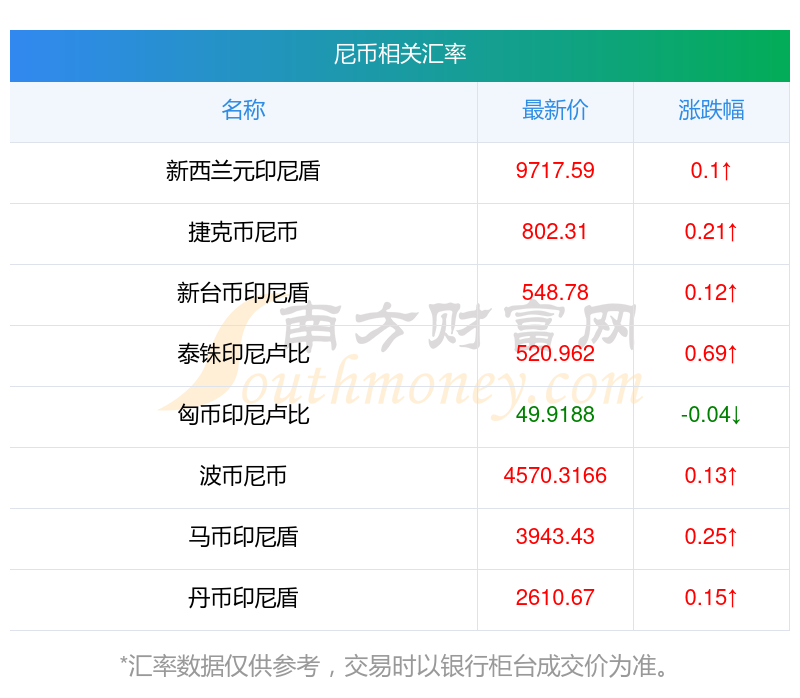Viewport: 800px width, 698px height.
Task: Click the 汇率数据仅供参考 disclaimer note
Action: click(x=394, y=666)
